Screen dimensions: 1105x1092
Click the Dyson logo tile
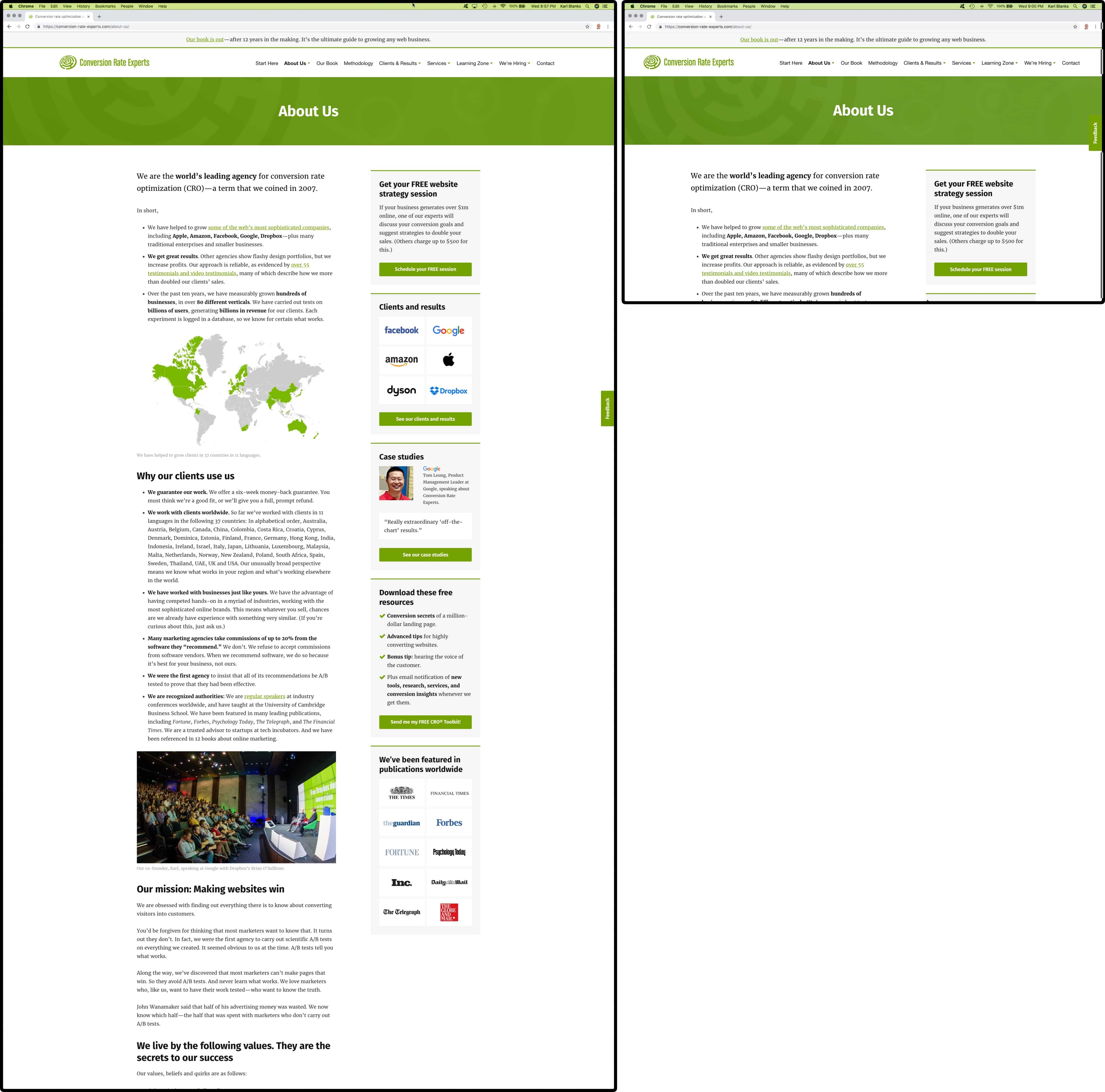[402, 391]
